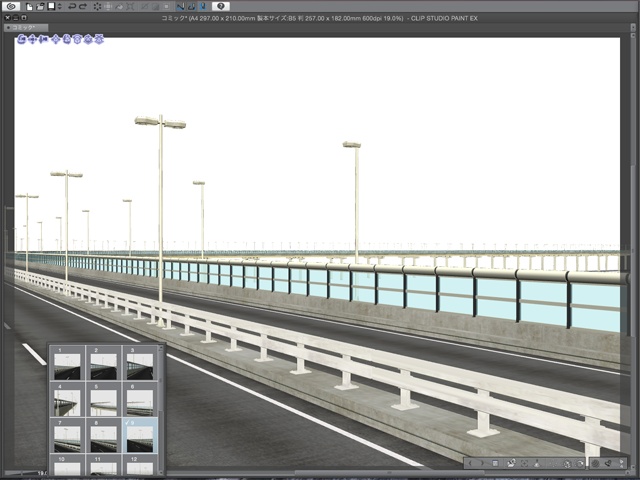Click first 3D camera rotate manipulator icon
The image size is (640, 480).
pyautogui.click(x=21, y=39)
